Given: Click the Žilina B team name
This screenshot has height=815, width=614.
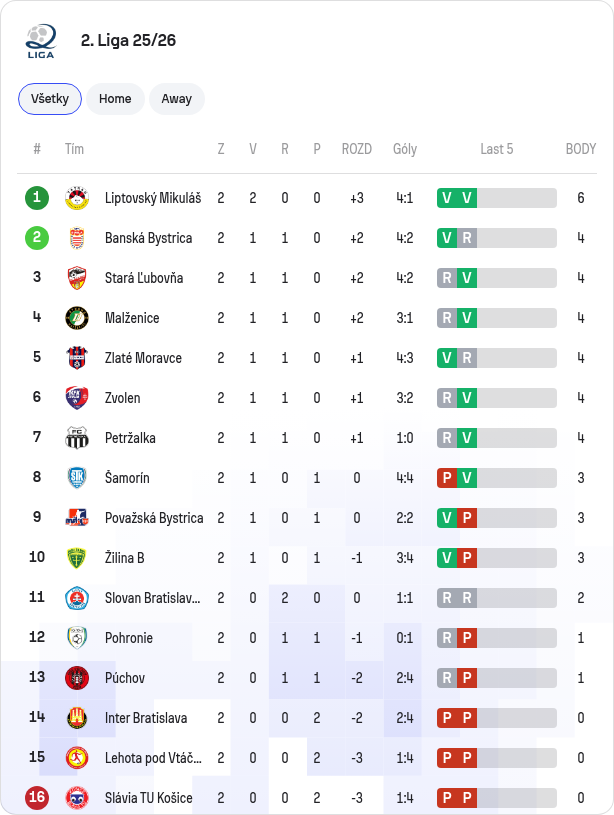Looking at the screenshot, I should click(125, 558).
